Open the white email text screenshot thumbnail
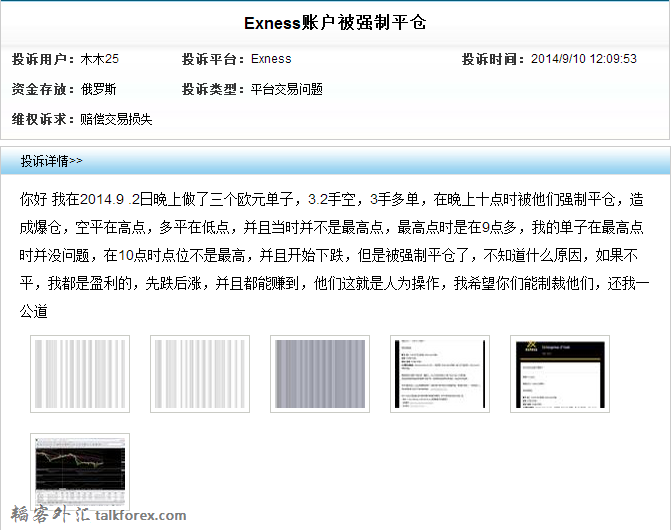The image size is (672, 530). pos(440,374)
